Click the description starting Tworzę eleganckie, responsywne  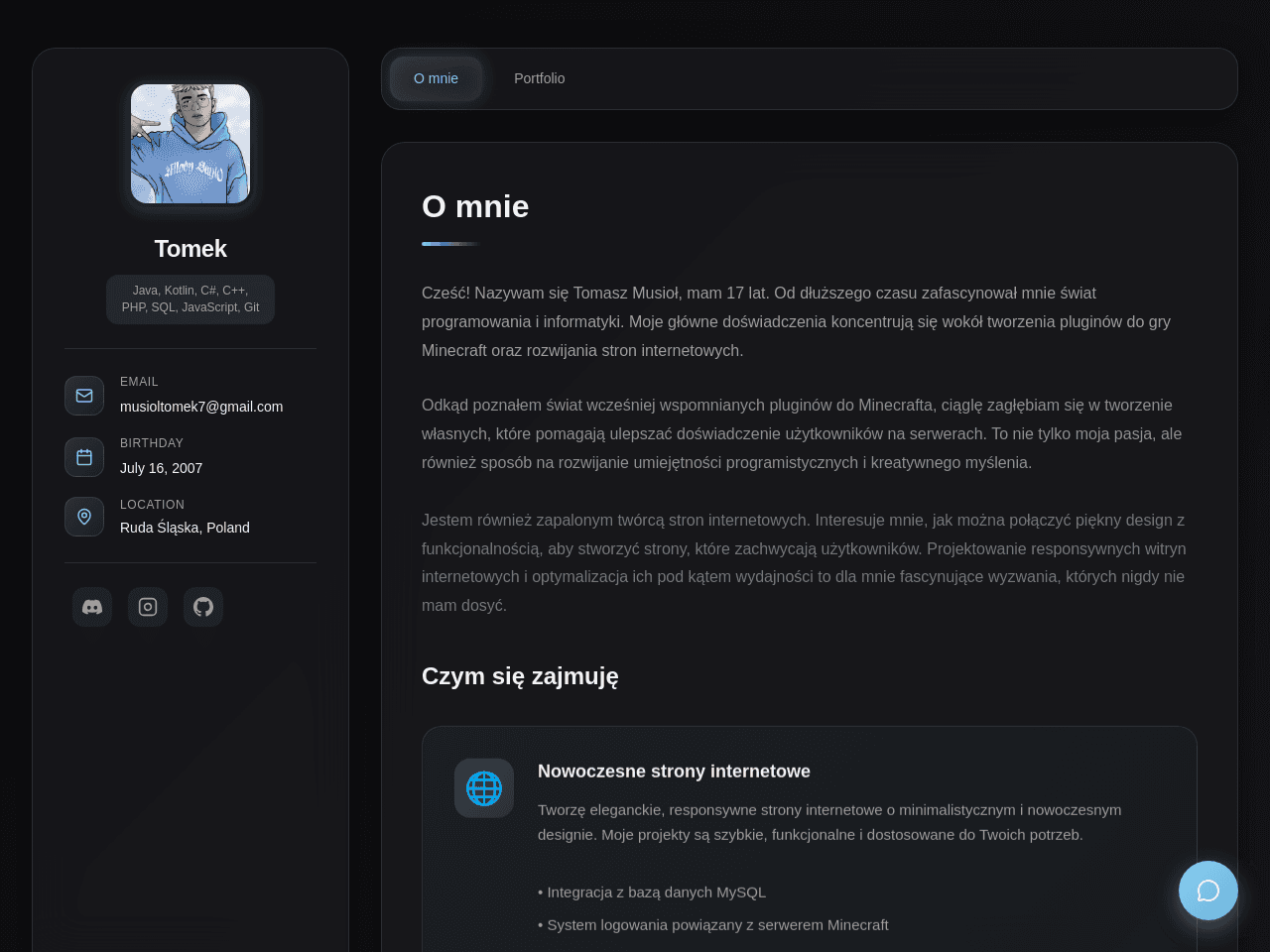(x=829, y=822)
